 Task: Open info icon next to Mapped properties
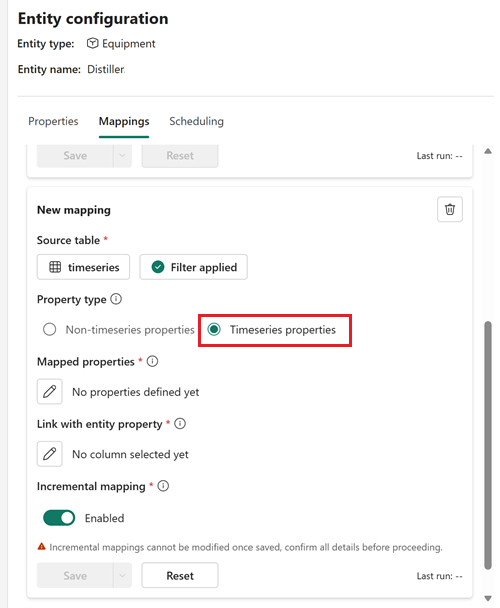(x=152, y=361)
